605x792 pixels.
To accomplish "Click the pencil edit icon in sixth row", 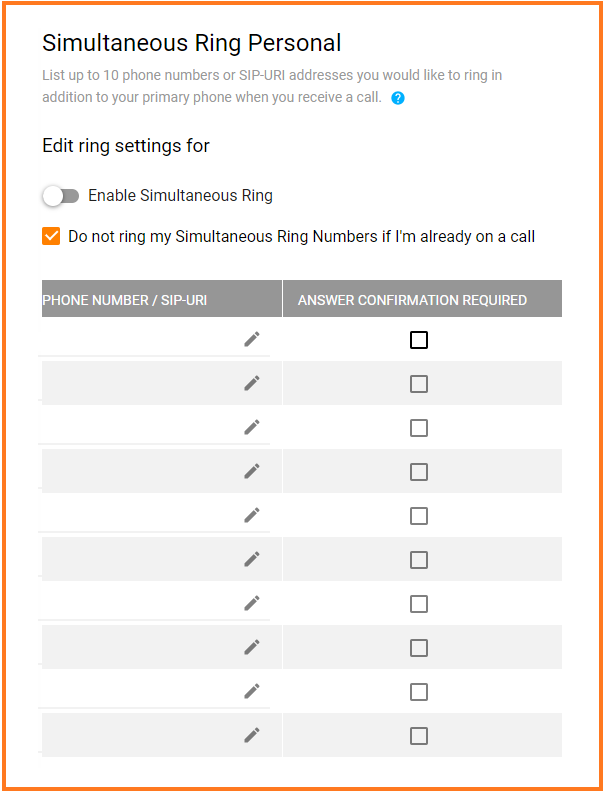I will 252,559.
